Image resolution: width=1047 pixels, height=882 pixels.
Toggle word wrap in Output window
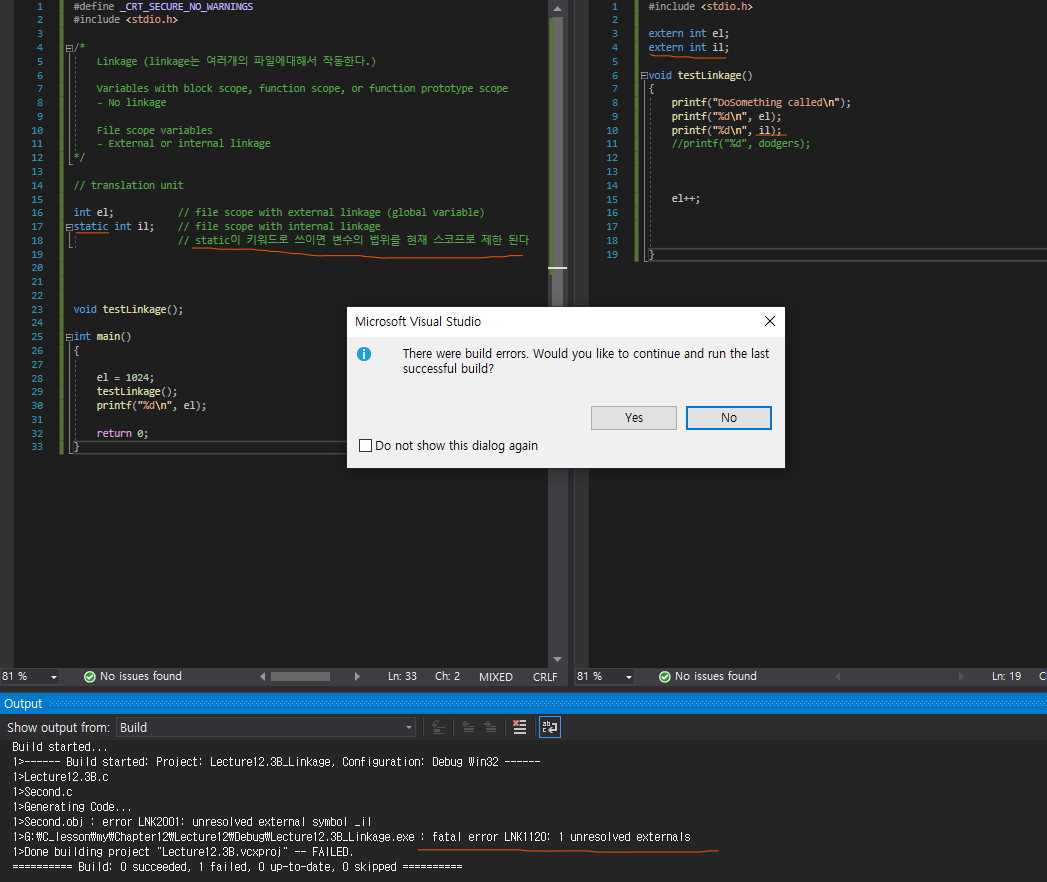click(x=550, y=727)
